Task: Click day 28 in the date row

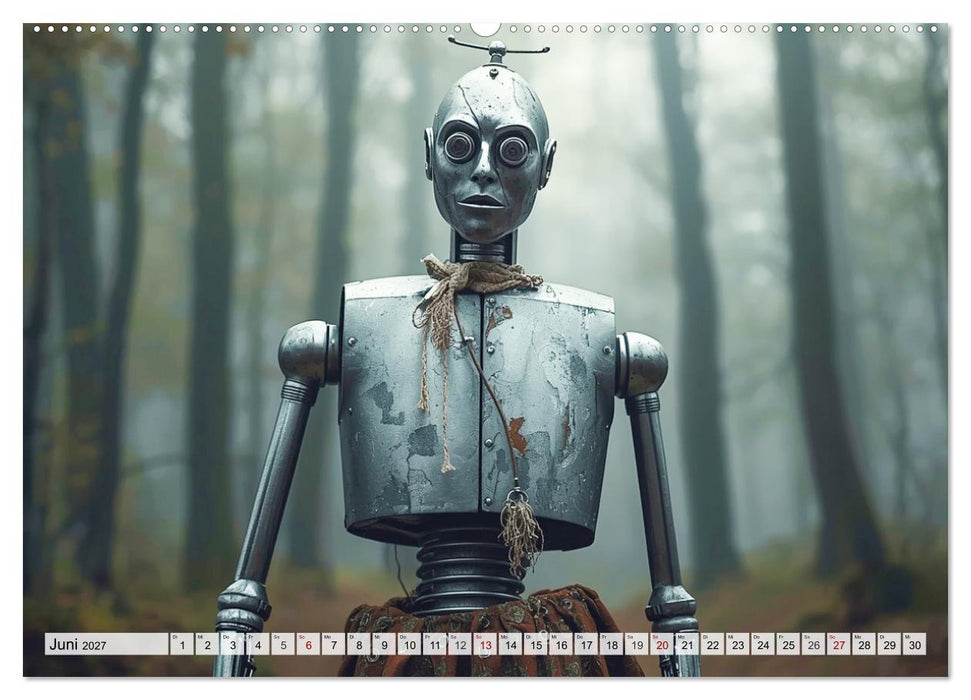Action: pos(864,644)
